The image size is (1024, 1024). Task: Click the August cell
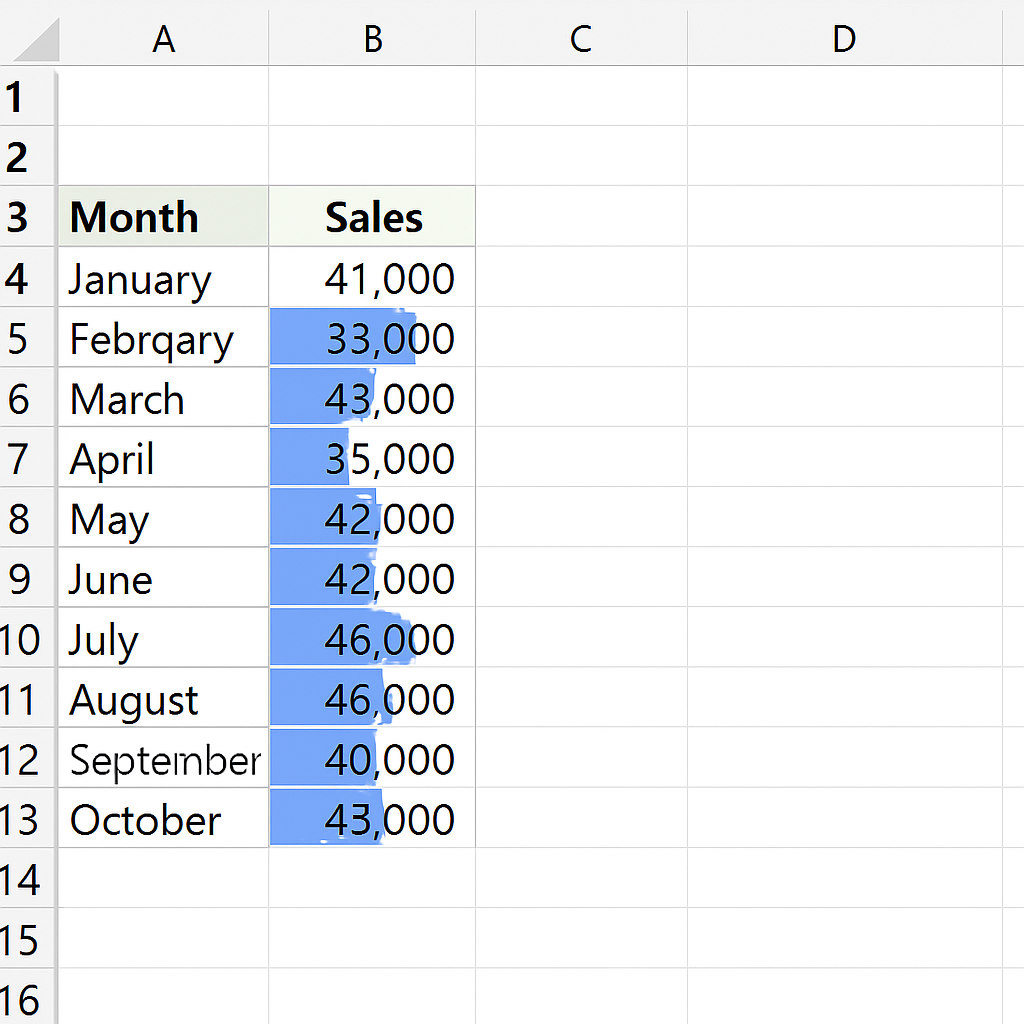[x=163, y=697]
